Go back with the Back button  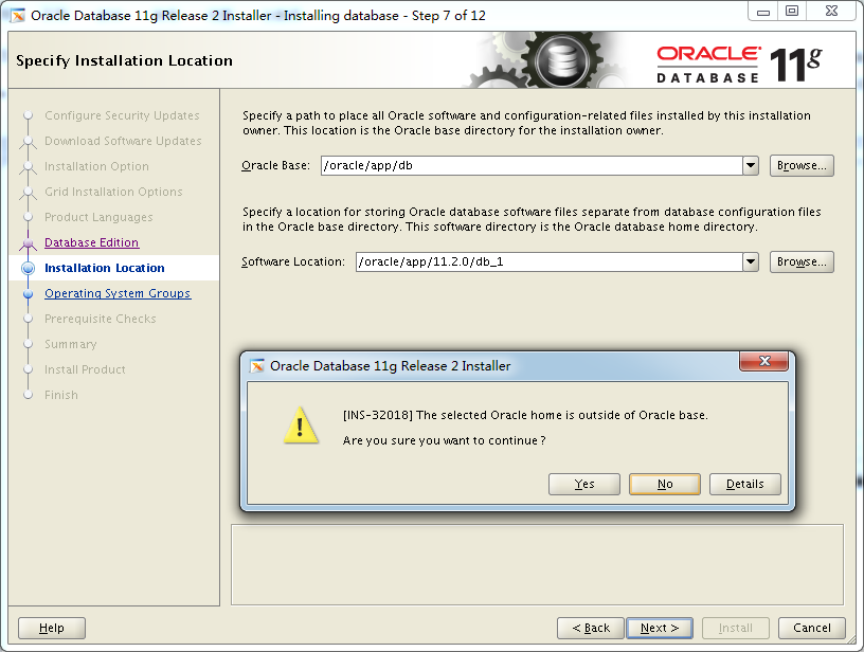[x=591, y=628]
